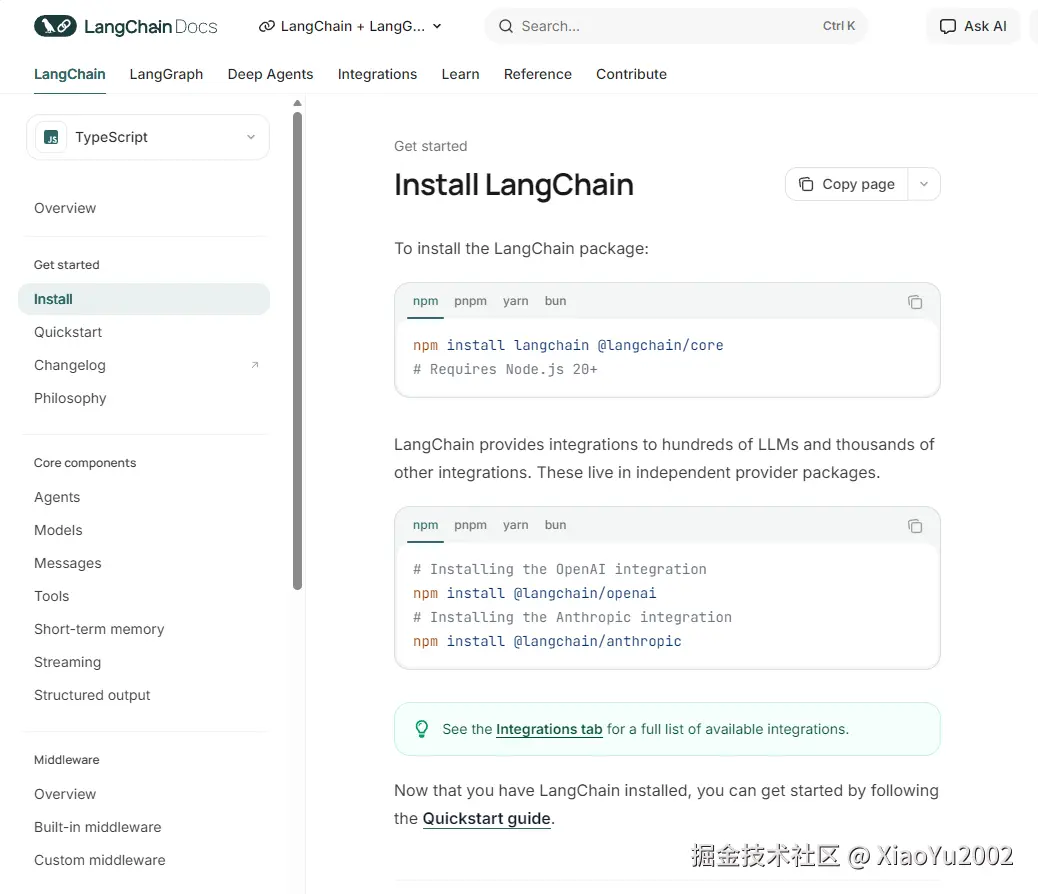
Task: Click the lightbulb tip icon
Action: click(422, 729)
